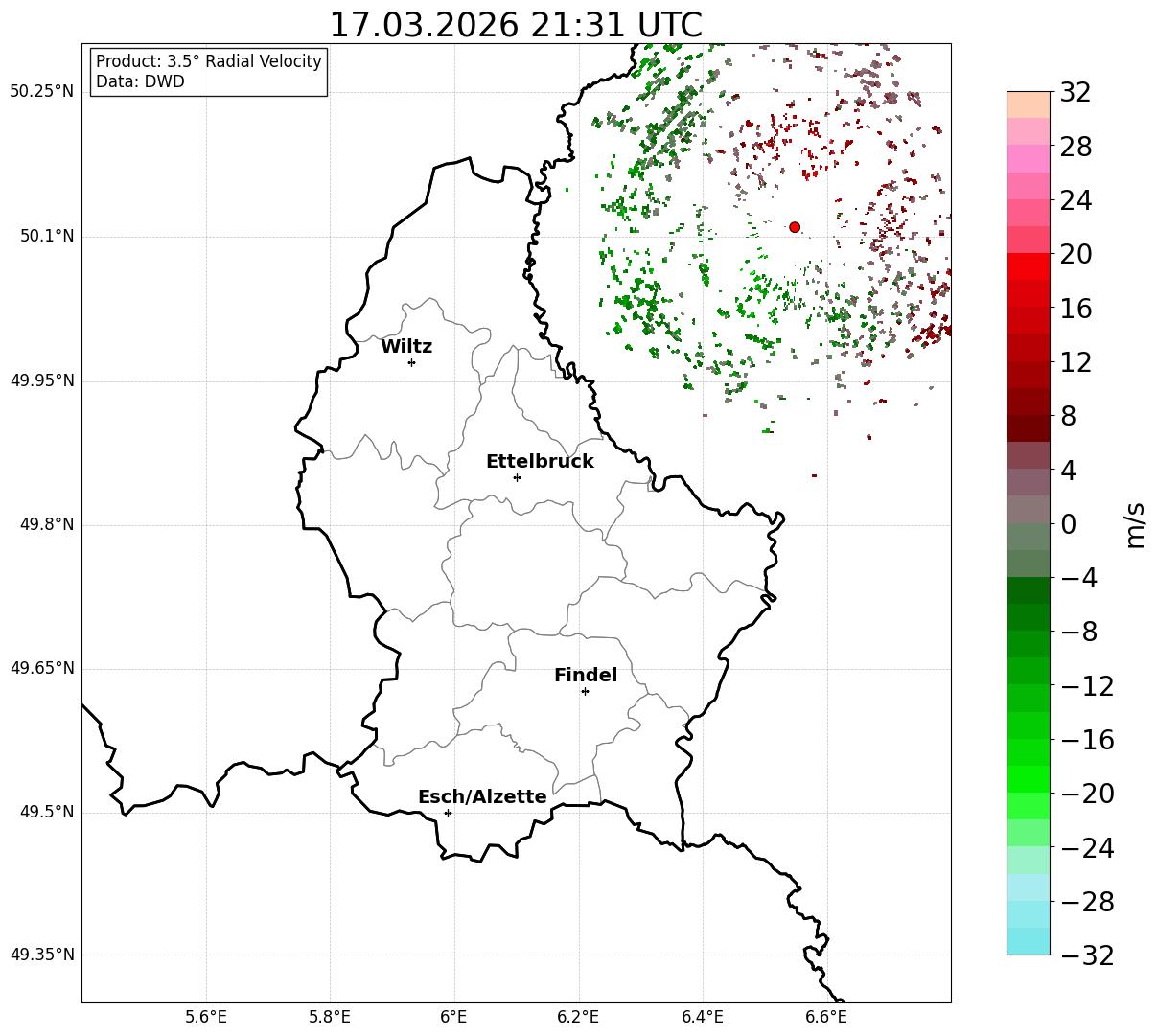
Task: Click the 20 colorbar tick label
Action: coord(1076,255)
